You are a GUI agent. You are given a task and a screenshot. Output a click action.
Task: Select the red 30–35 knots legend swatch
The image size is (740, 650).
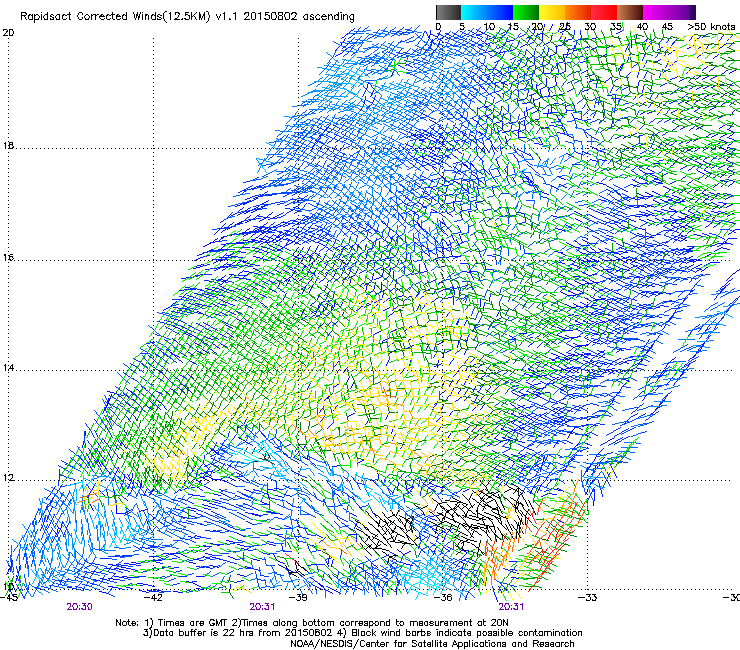pyautogui.click(x=604, y=12)
